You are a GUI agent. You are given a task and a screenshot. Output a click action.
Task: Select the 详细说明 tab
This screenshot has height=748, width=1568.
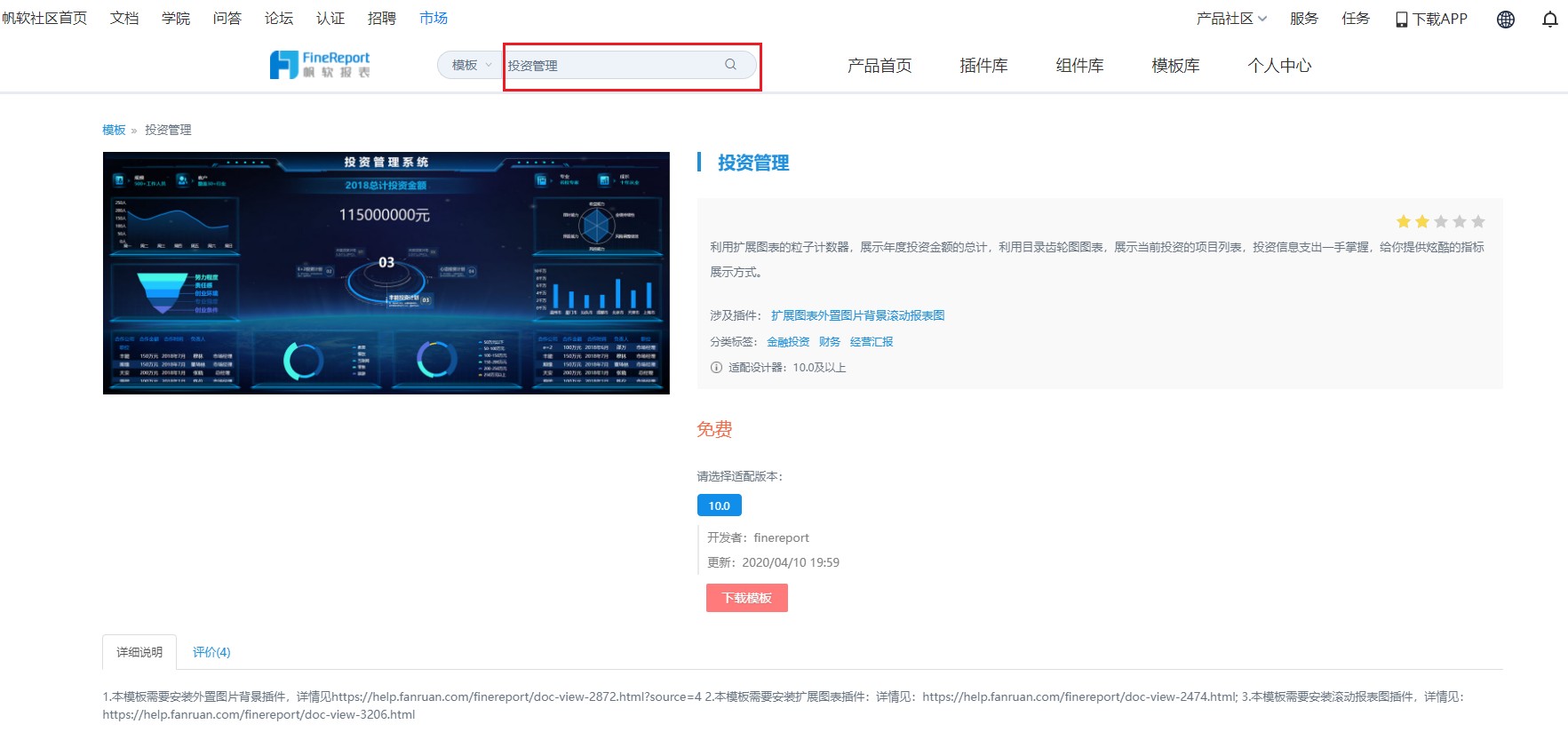coord(139,652)
